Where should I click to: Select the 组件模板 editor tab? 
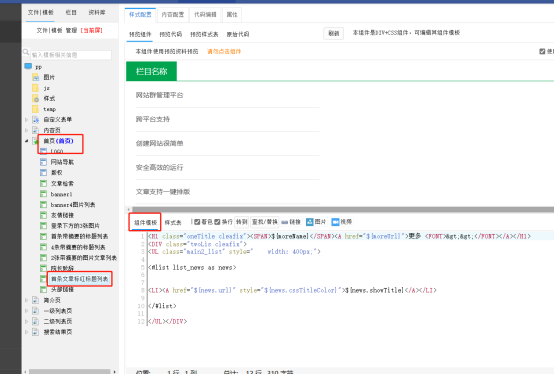tap(145, 222)
